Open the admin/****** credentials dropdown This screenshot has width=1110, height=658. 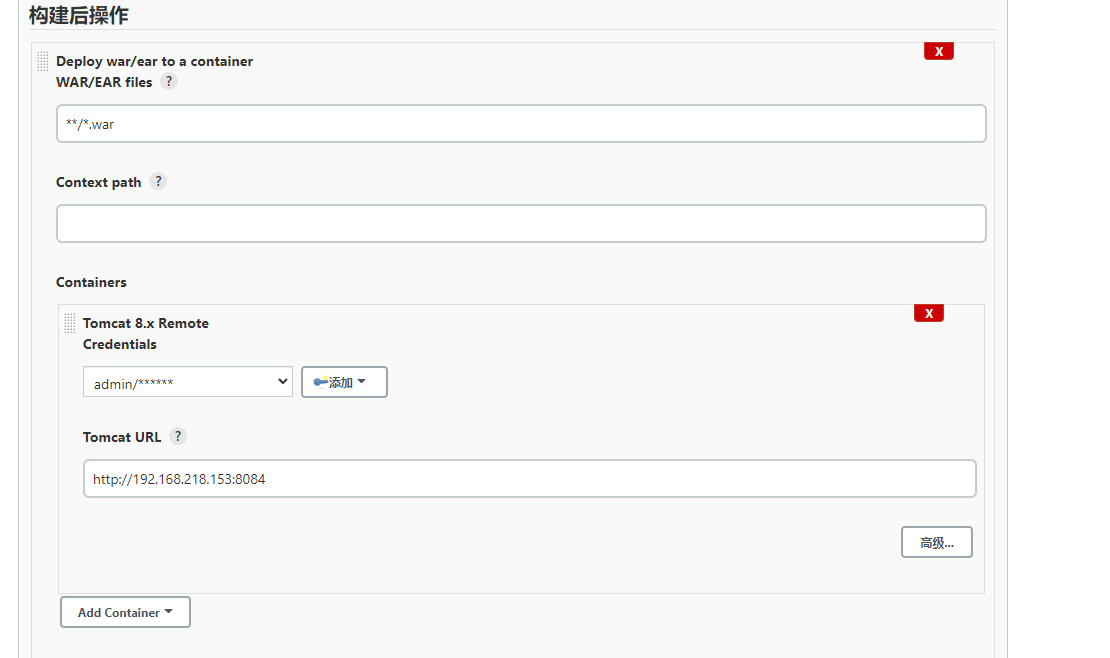[187, 382]
